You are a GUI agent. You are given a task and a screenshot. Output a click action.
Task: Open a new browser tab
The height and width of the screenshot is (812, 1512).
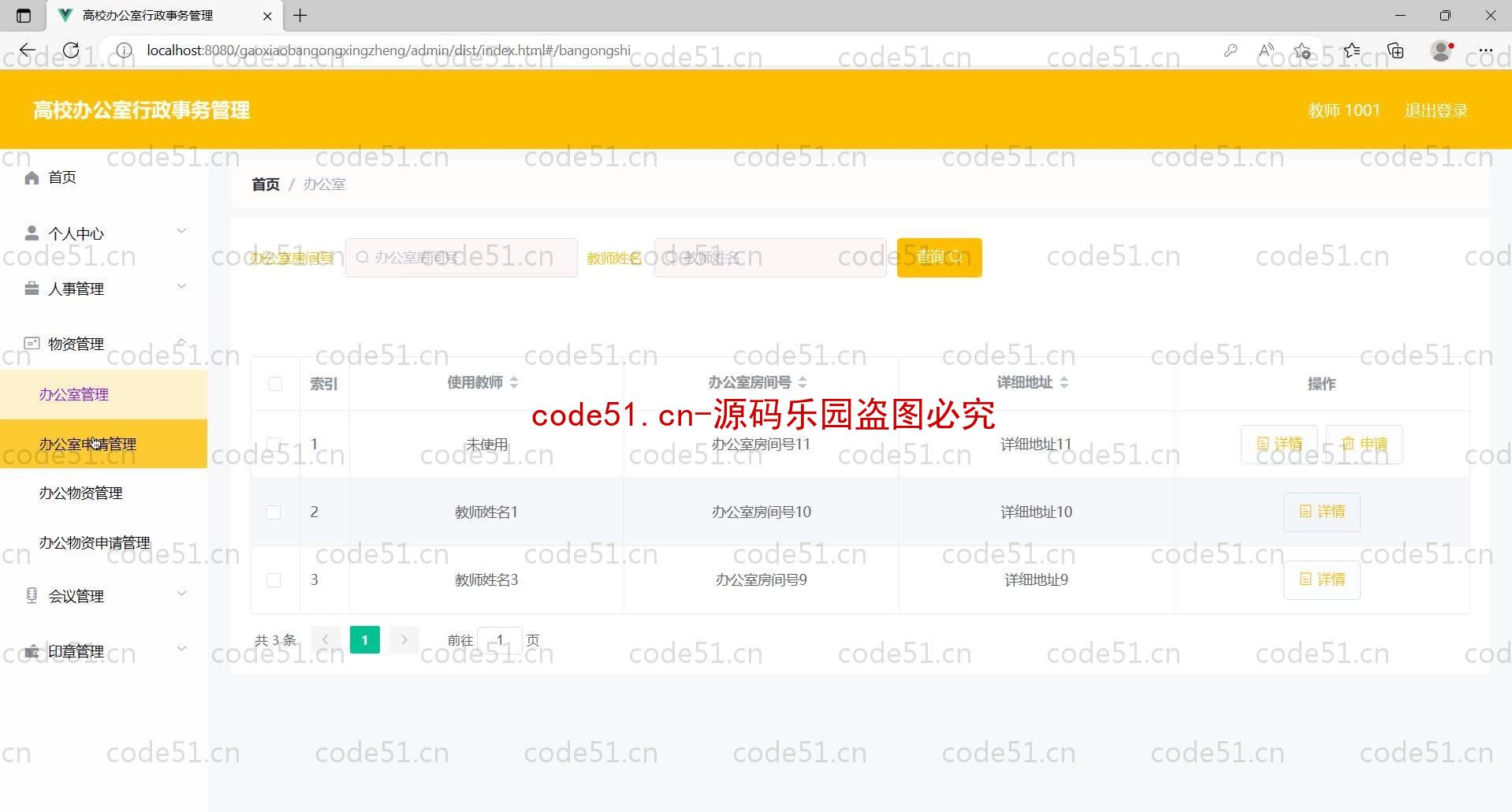(300, 15)
